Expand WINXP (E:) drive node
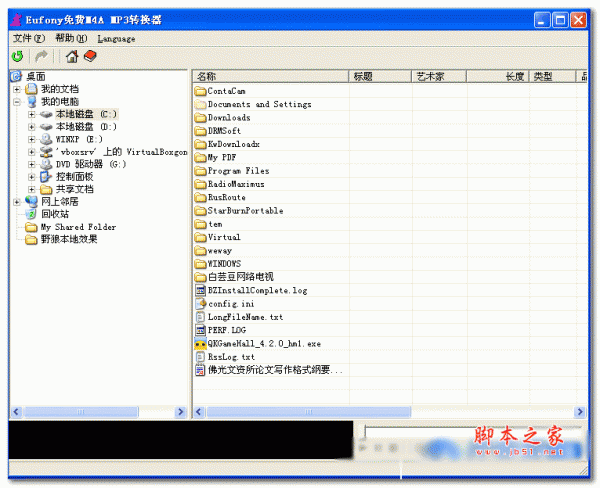The height and width of the screenshot is (488, 600). [x=32, y=139]
